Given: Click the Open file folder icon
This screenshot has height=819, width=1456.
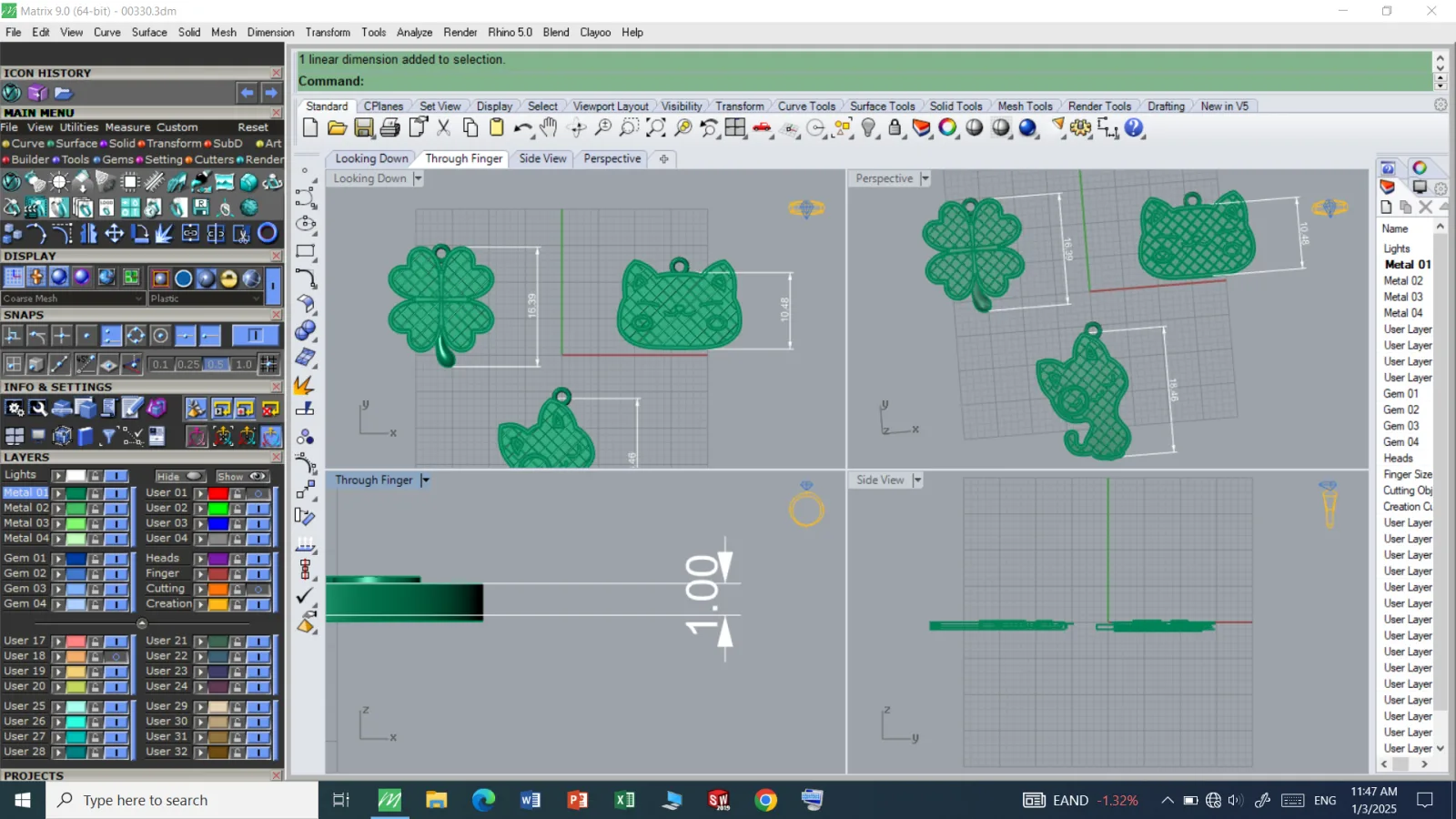Looking at the screenshot, I should coord(337,128).
